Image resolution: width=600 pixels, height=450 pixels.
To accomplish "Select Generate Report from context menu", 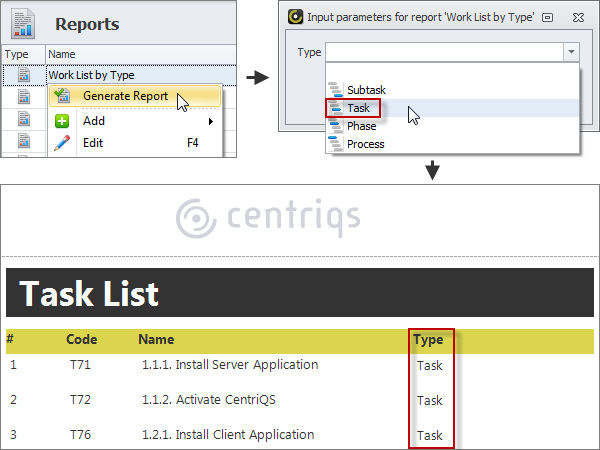I will [125, 96].
